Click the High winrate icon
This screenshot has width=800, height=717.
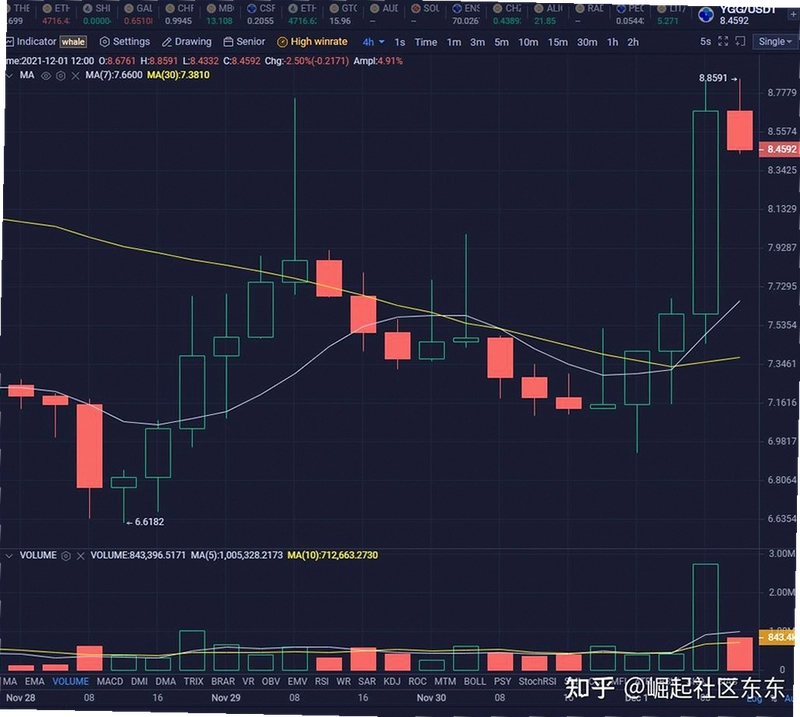pos(282,42)
